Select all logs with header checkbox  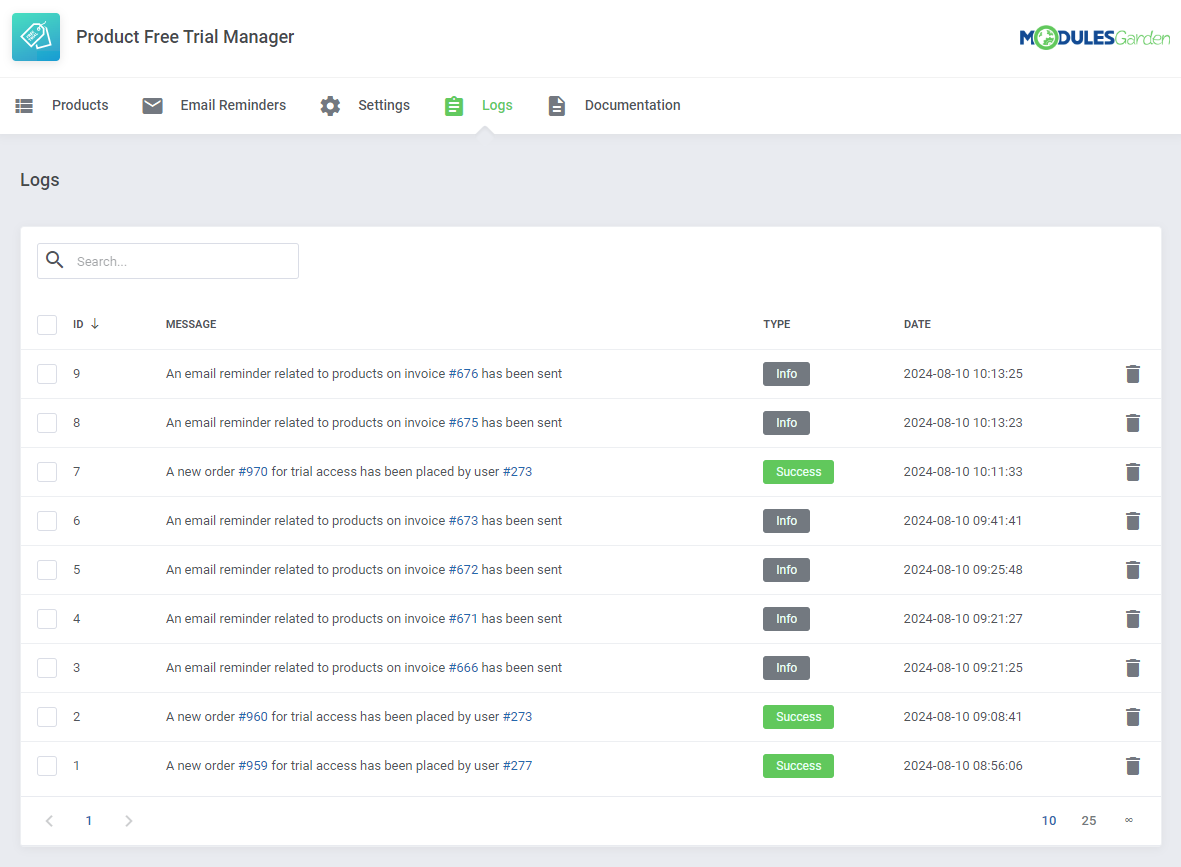[x=47, y=324]
